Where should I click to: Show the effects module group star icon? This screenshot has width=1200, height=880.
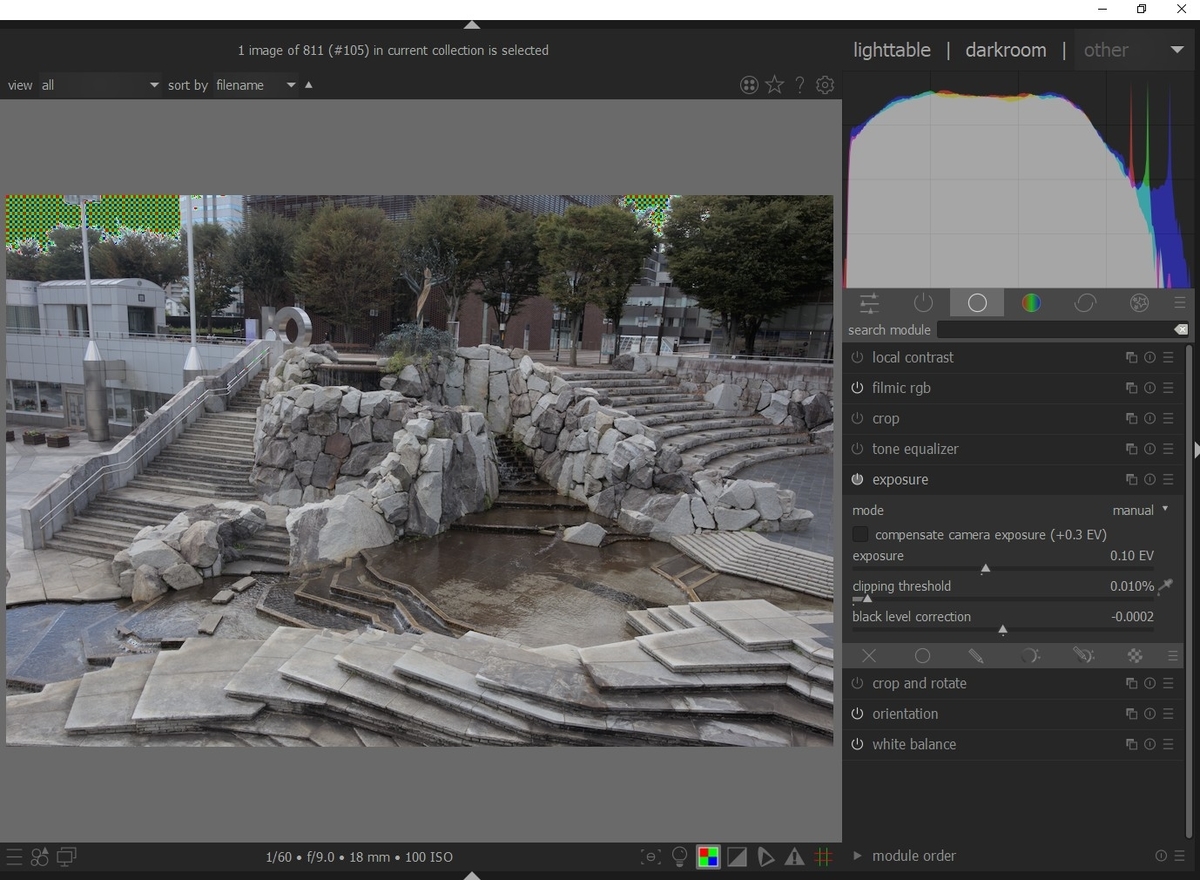1138,303
